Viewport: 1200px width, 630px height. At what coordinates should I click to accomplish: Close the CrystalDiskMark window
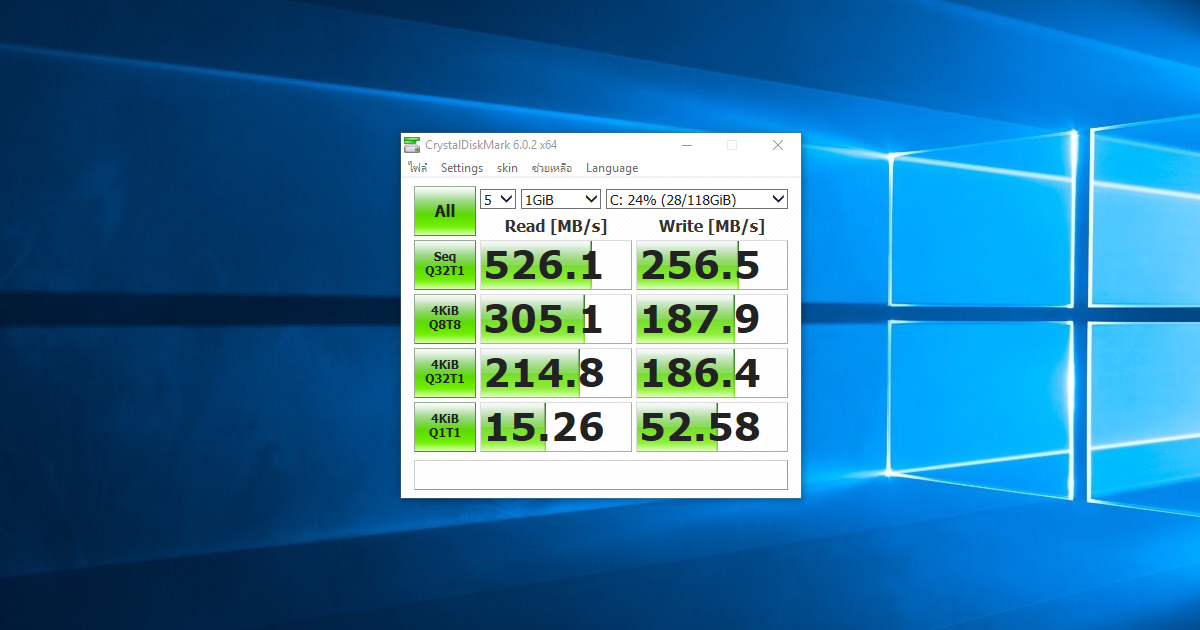click(778, 145)
